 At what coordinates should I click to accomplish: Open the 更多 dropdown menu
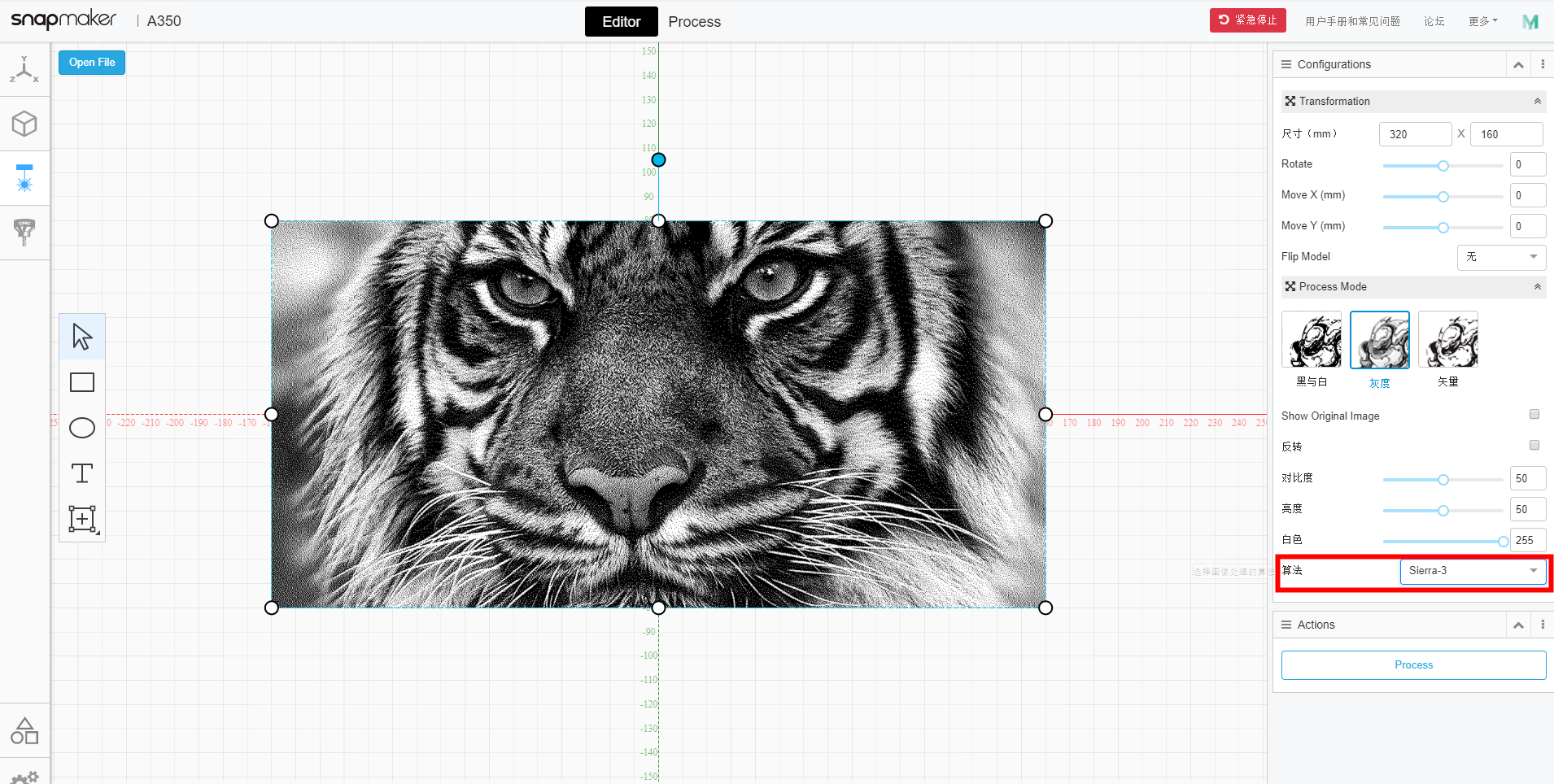point(1483,21)
